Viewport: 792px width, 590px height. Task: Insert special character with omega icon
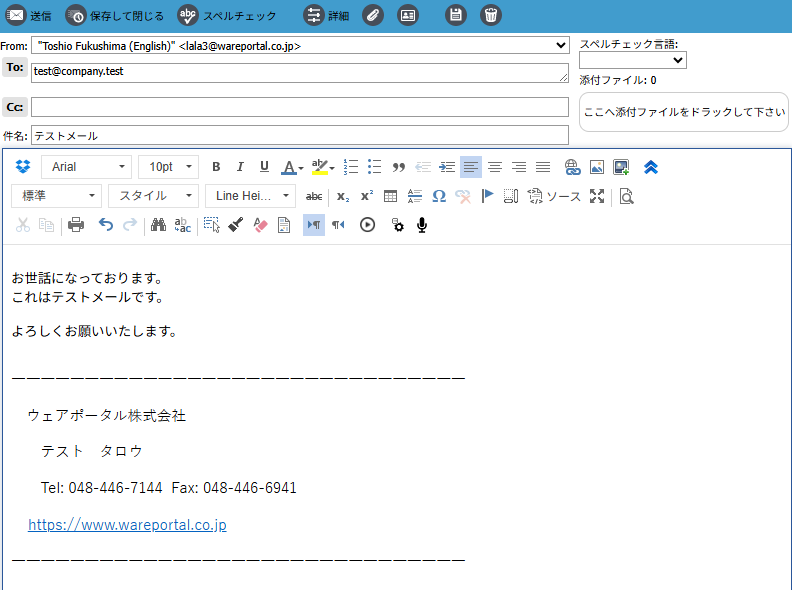pos(439,196)
